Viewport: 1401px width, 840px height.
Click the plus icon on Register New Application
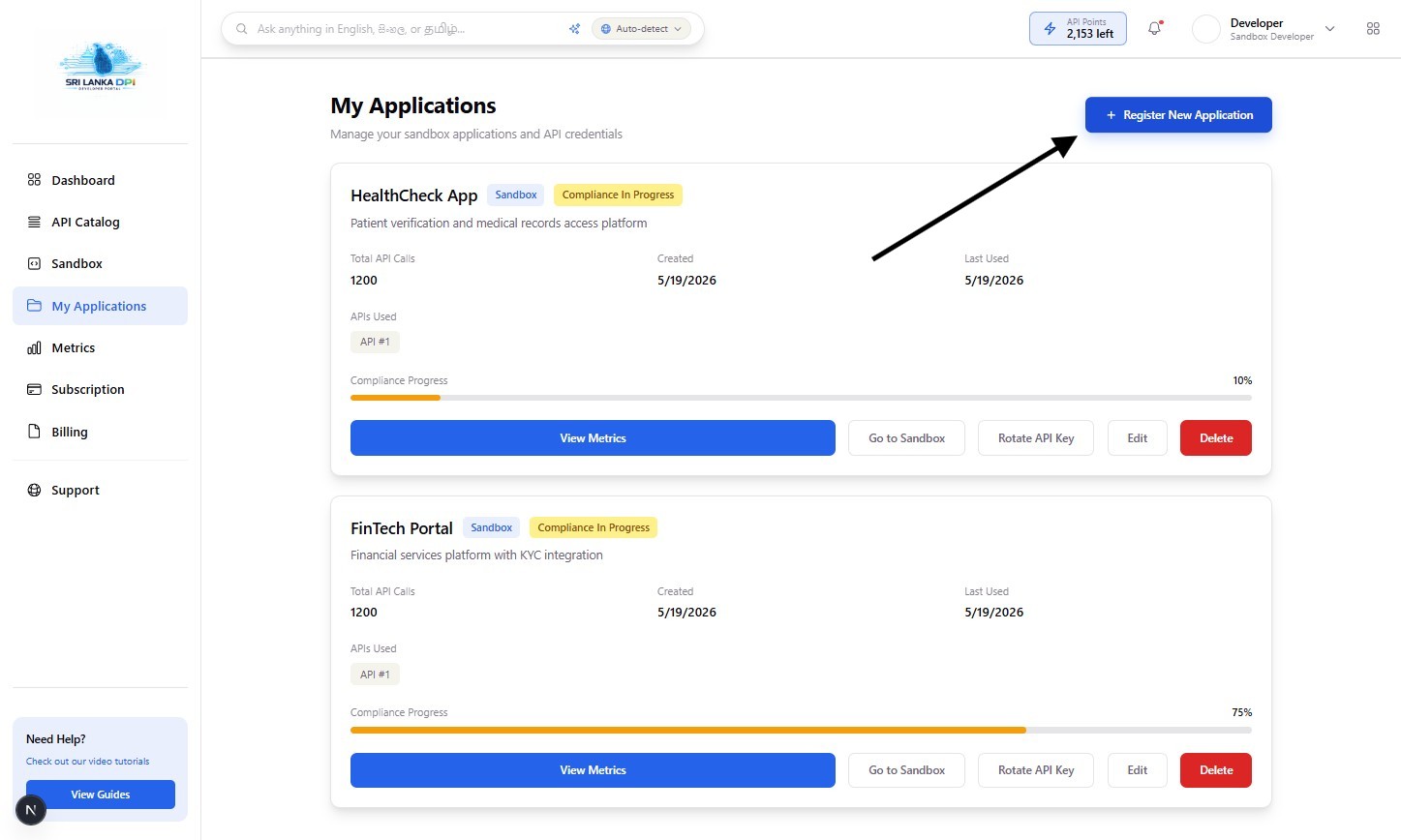pos(1111,115)
